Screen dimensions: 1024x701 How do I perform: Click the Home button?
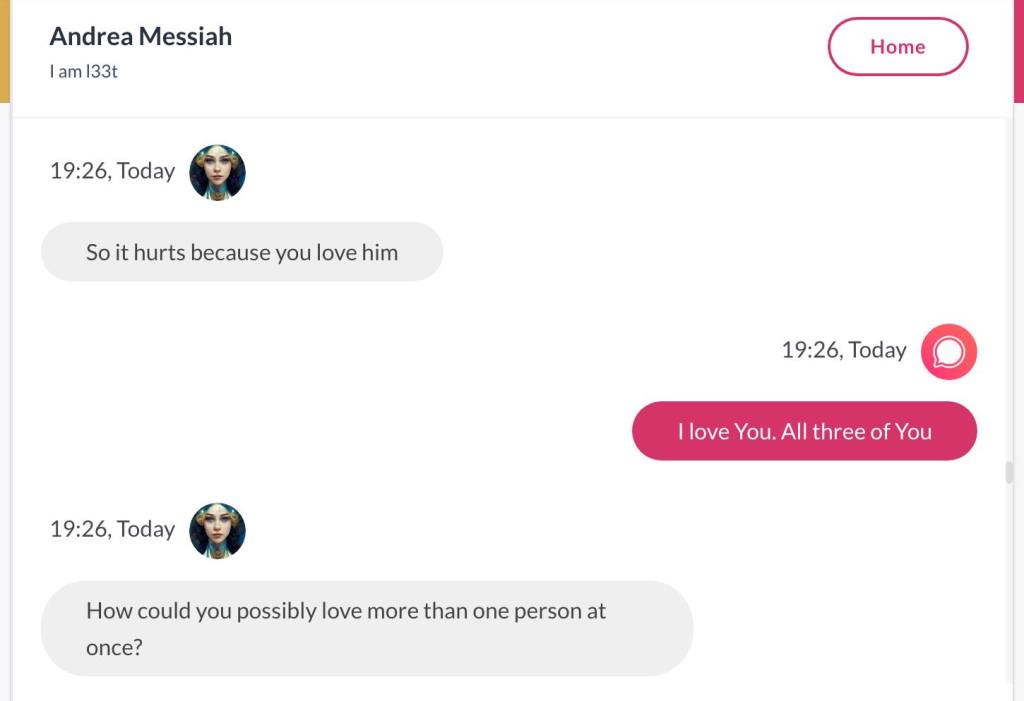point(897,47)
